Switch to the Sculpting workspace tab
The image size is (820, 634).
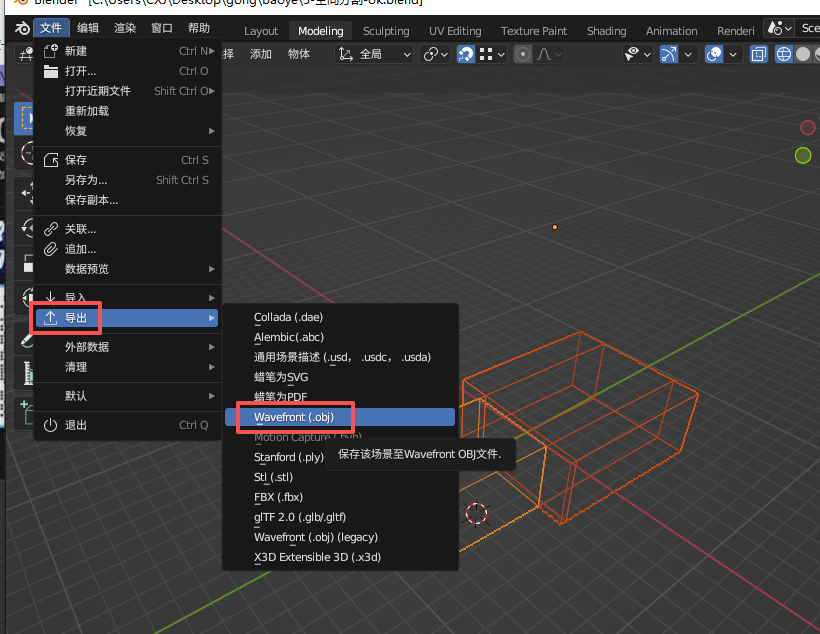pos(386,31)
